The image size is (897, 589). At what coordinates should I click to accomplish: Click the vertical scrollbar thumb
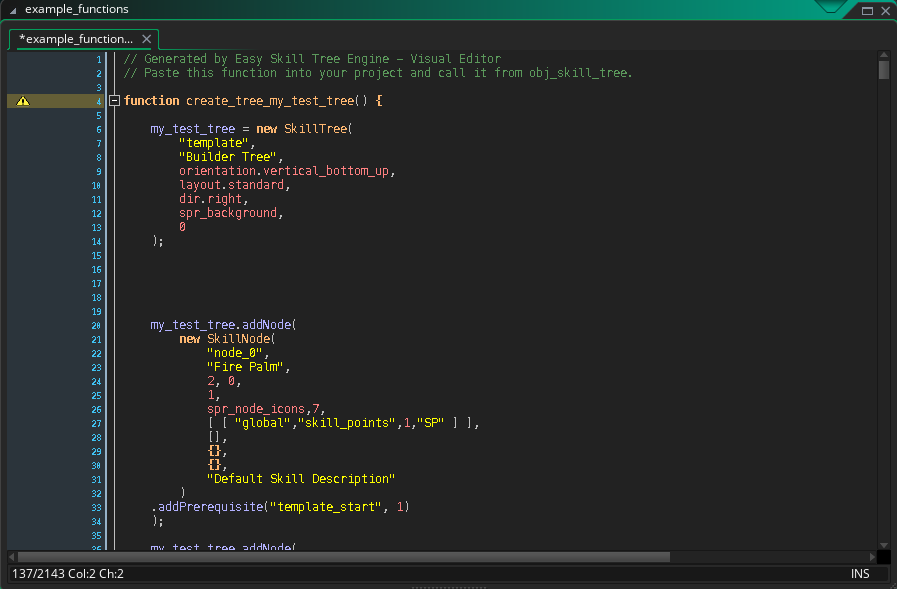coord(884,70)
